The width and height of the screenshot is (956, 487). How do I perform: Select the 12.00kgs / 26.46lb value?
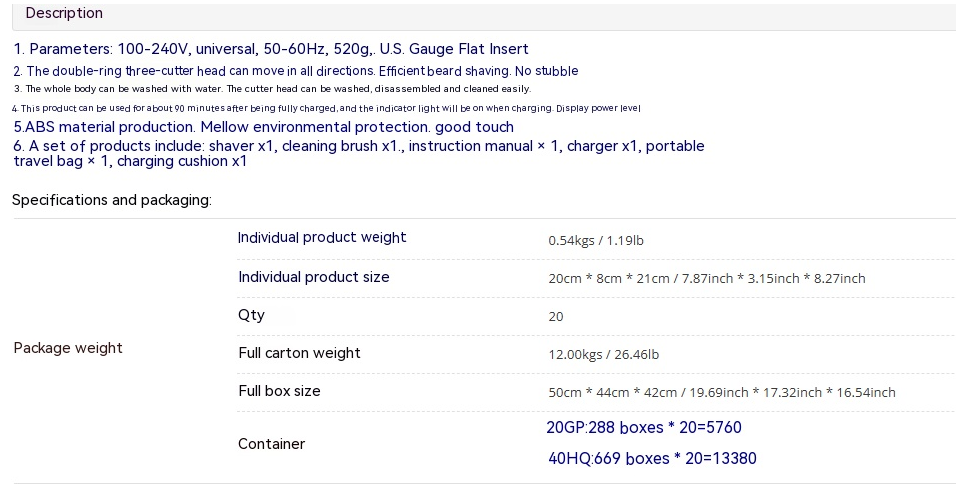pos(604,354)
